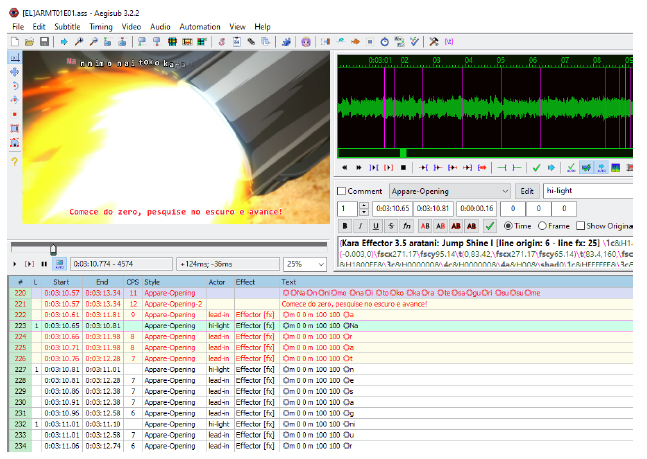Viewport: 647px width, 459px height.
Task: Expand the 25% video zoom dropdown
Action: [x=319, y=264]
